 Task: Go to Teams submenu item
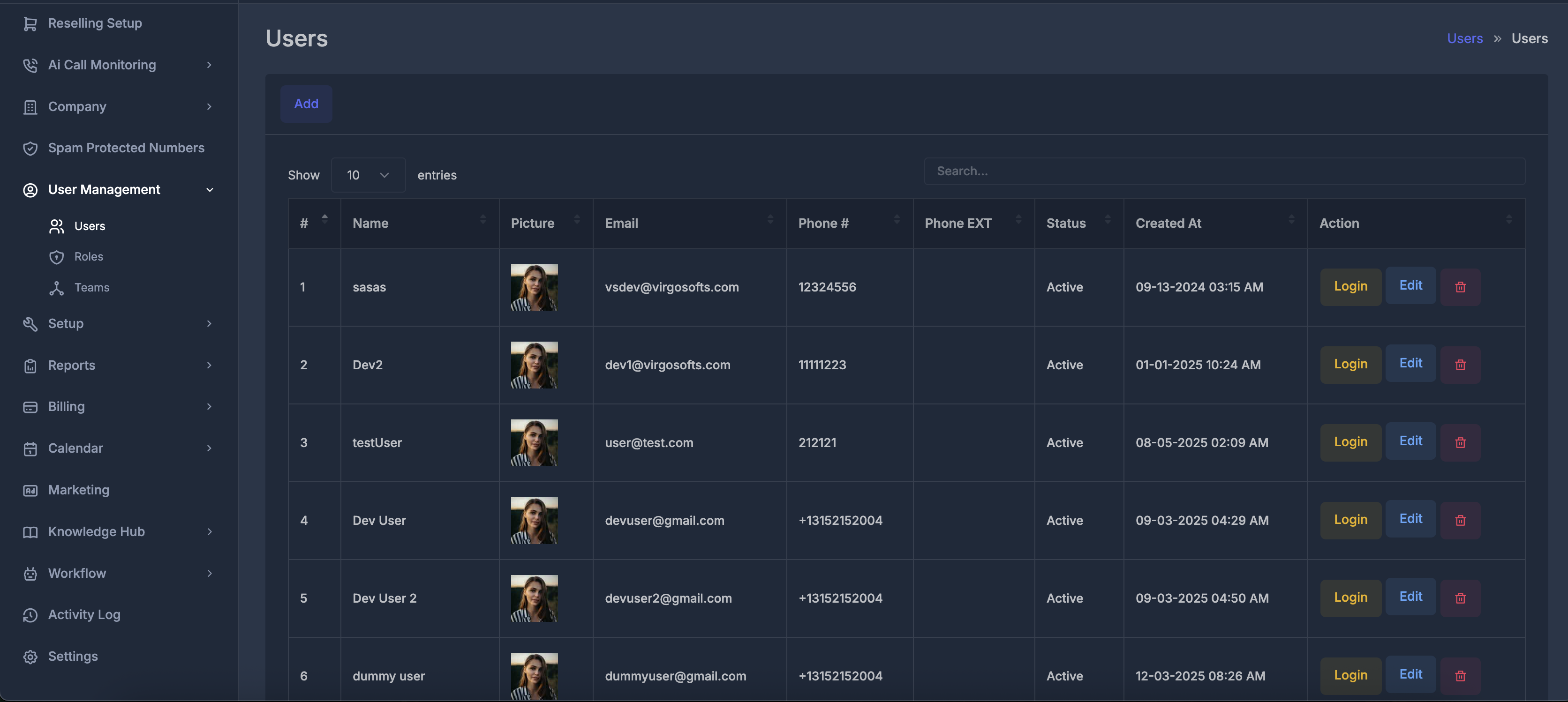pyautogui.click(x=91, y=288)
